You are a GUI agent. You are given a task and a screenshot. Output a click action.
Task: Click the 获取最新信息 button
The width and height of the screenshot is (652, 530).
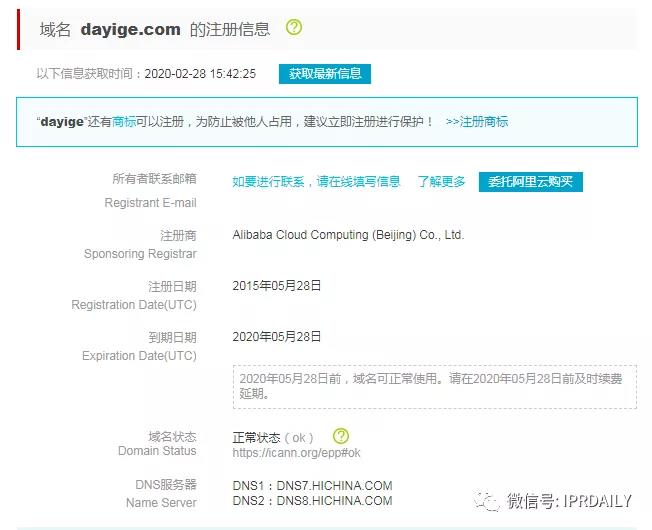325,74
